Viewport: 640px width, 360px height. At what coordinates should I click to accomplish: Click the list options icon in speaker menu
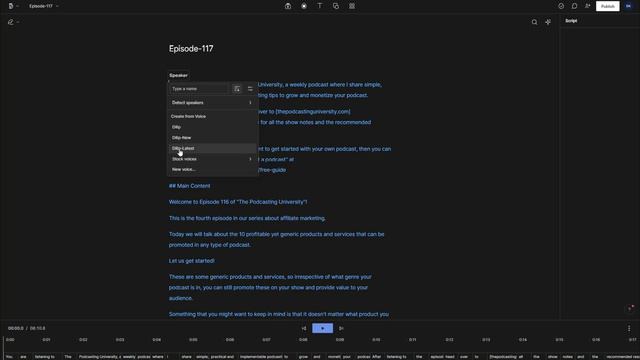coord(250,89)
